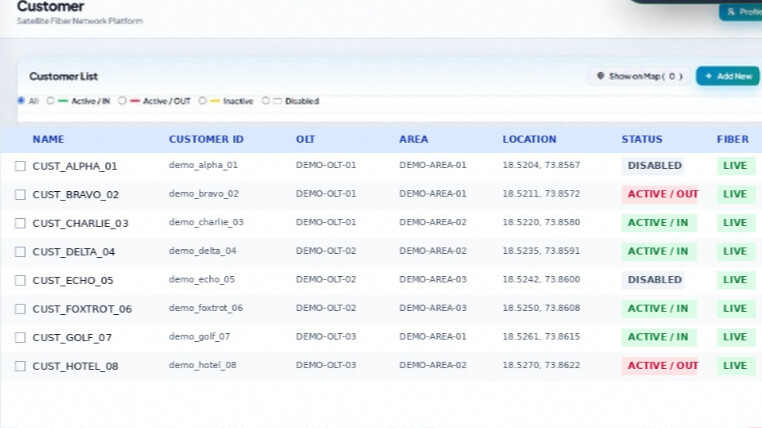Click the map pin icon in Show on Map
The width and height of the screenshot is (762, 428).
600,76
